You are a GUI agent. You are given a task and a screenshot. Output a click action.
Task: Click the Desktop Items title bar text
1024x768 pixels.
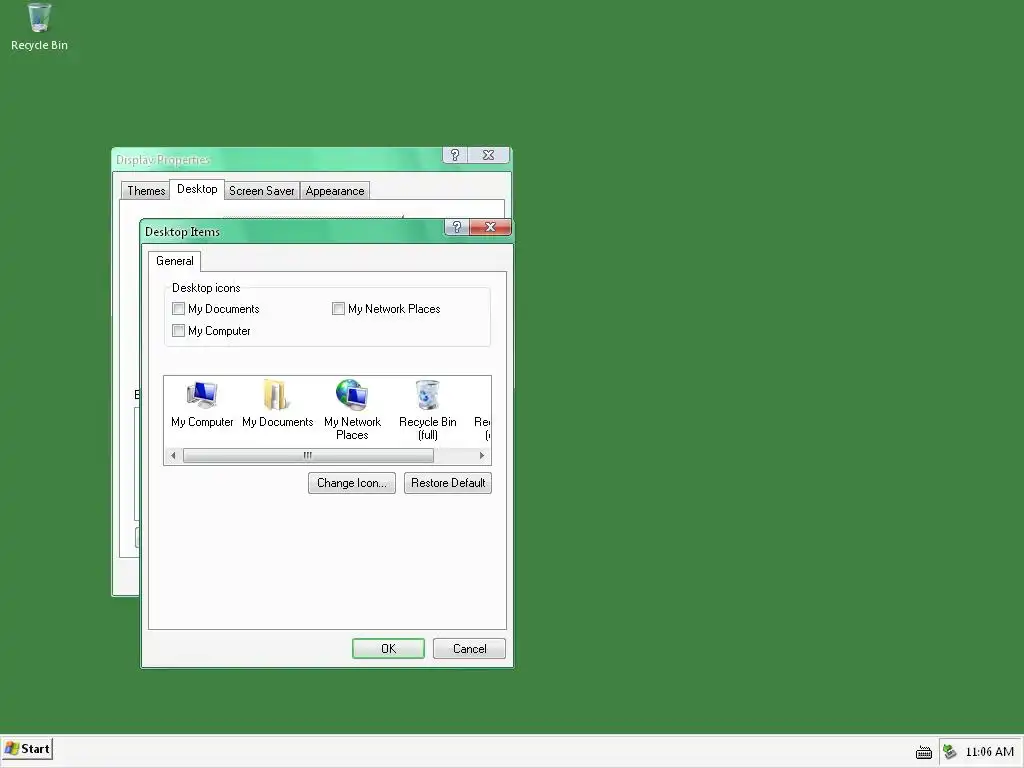(x=182, y=232)
